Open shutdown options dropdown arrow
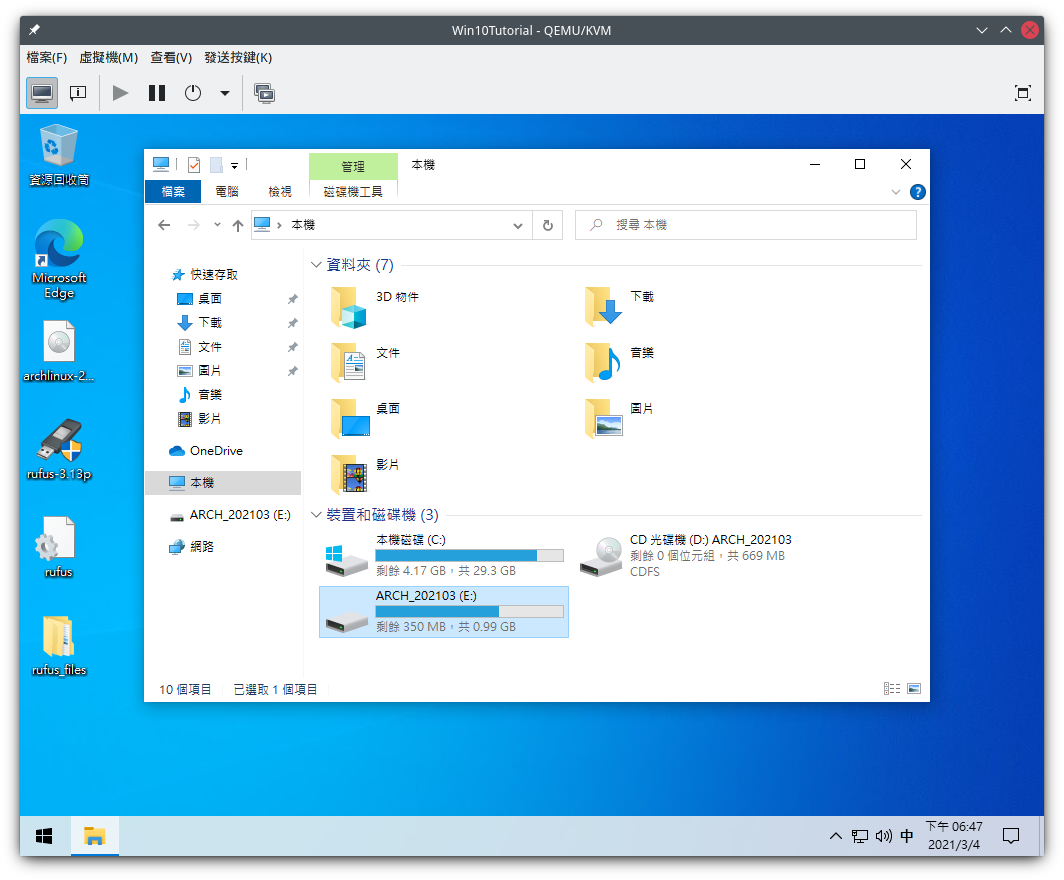 point(225,93)
